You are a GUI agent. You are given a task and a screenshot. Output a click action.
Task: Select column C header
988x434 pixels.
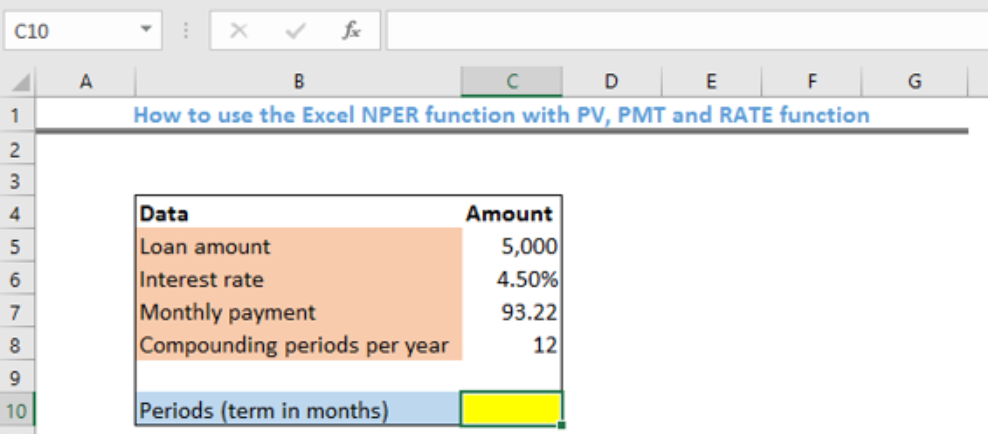(512, 81)
